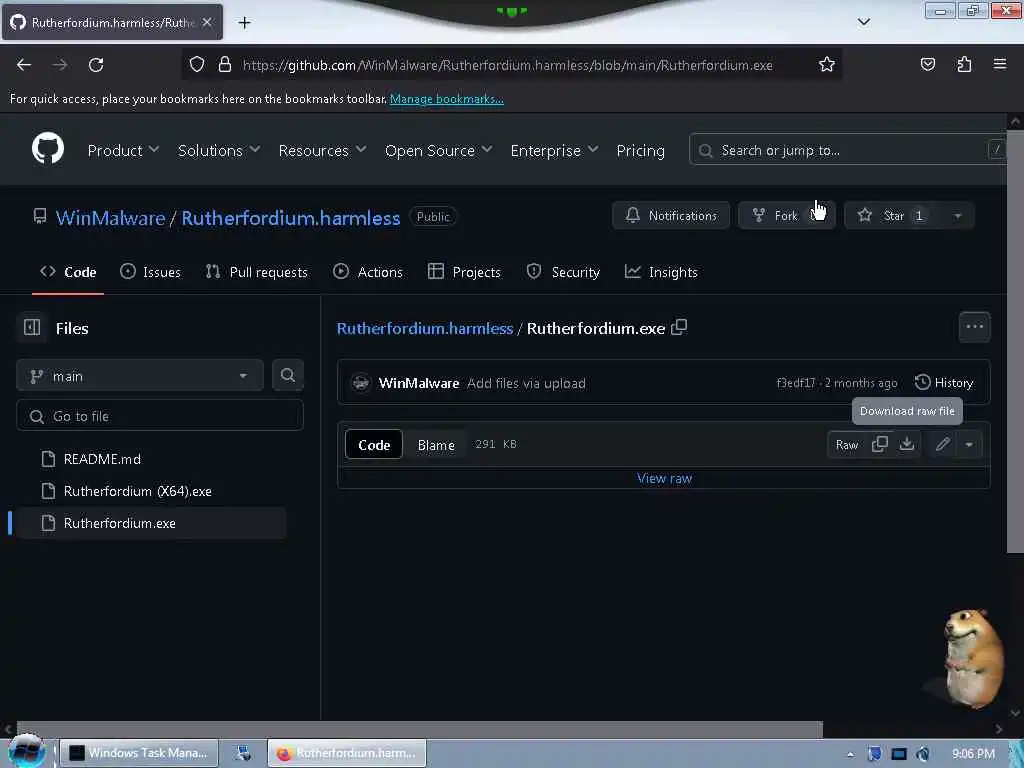Focus the Go to file field
The image size is (1024, 768).
160,416
